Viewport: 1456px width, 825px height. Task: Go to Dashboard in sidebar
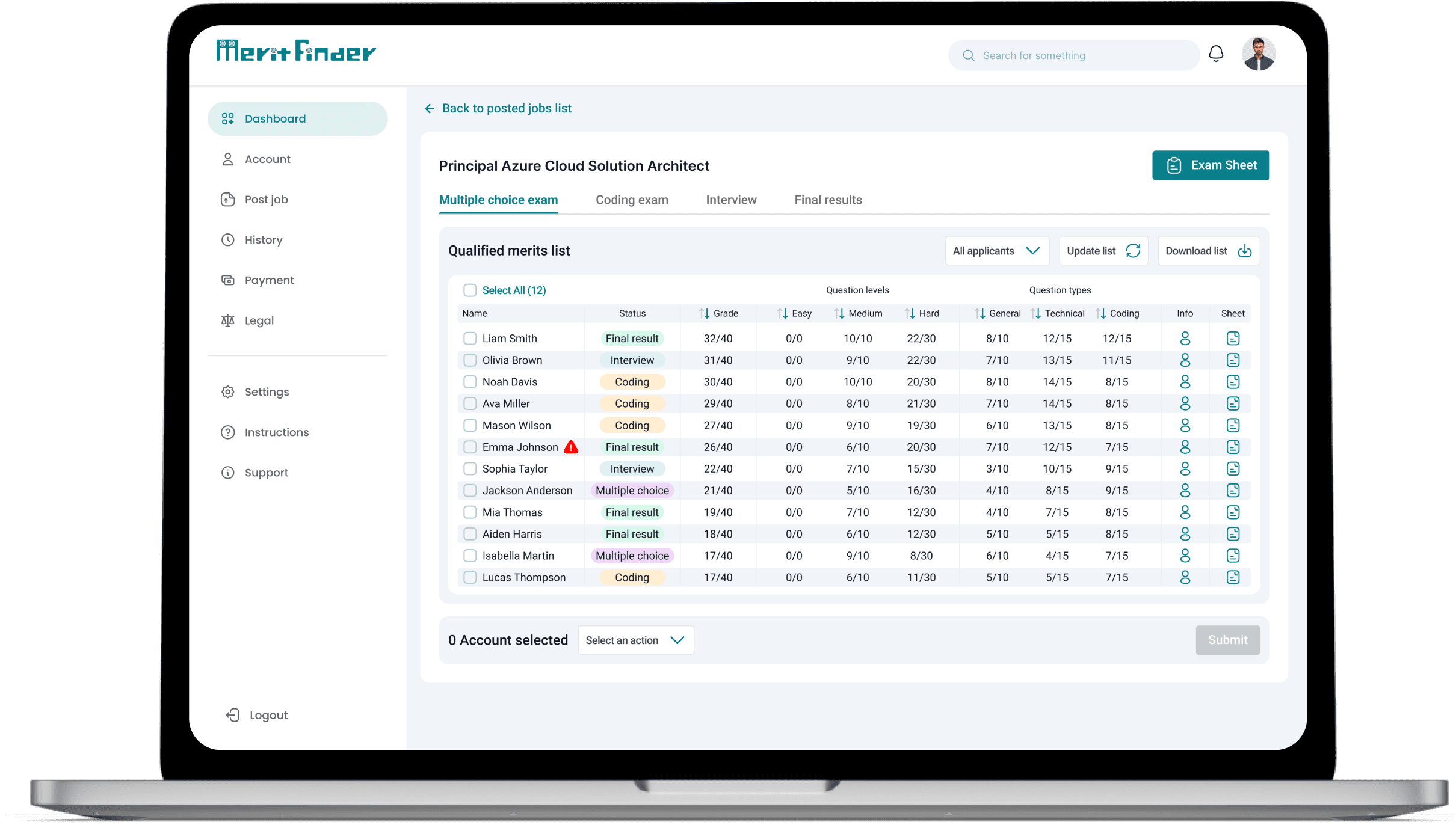297,118
